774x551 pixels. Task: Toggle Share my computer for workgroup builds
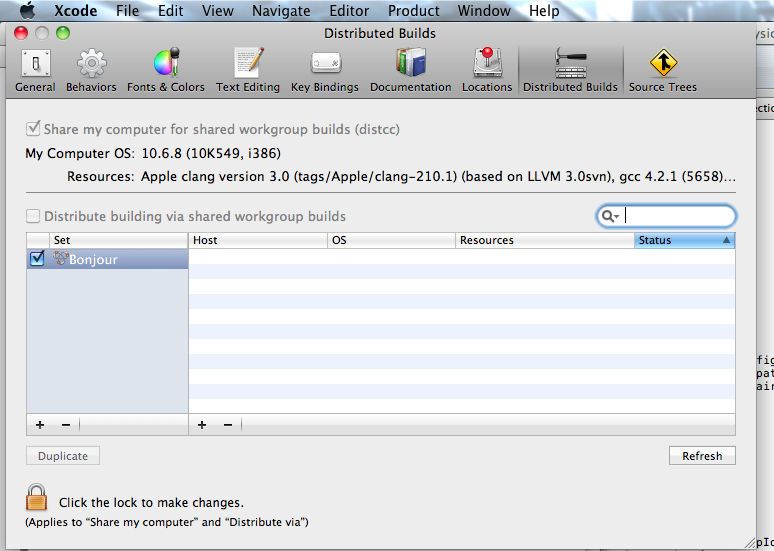coord(33,129)
